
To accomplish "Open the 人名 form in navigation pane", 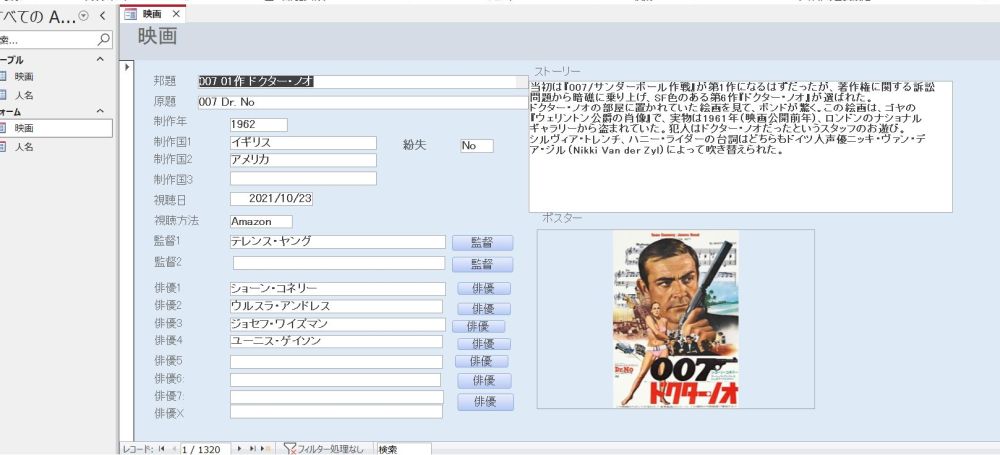I will 24,146.
